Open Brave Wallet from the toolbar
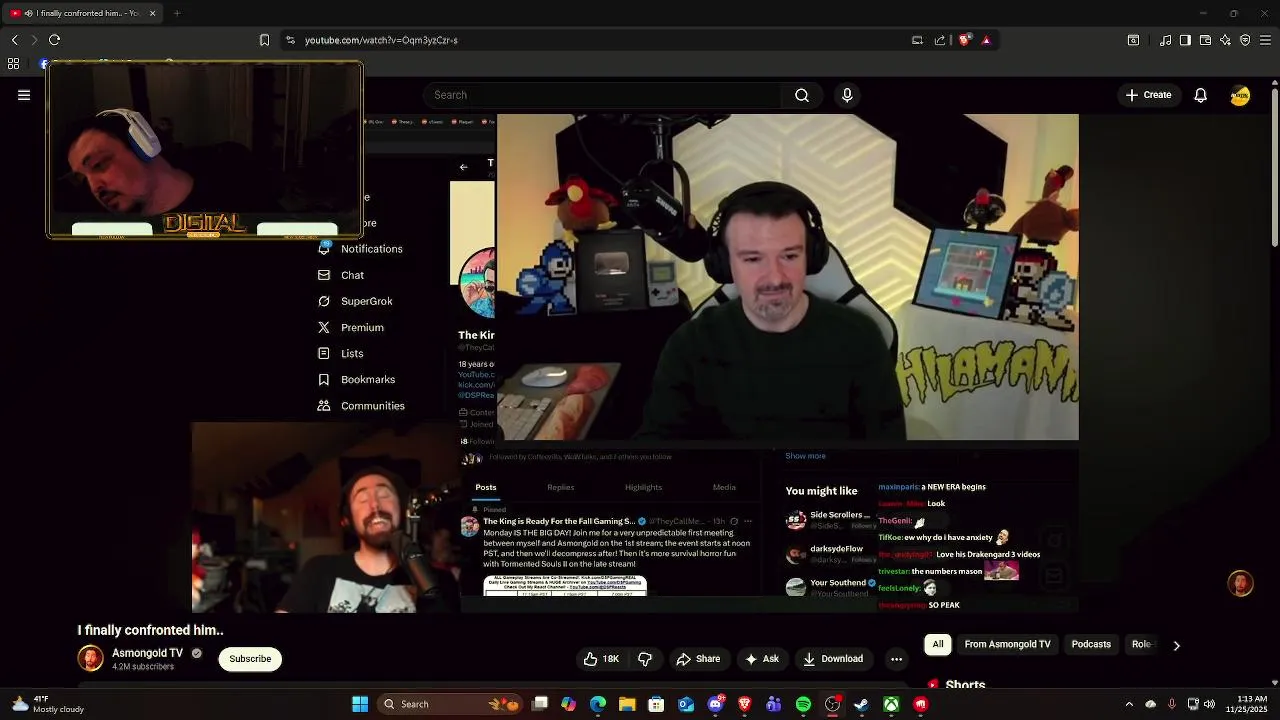1280x720 pixels. [1205, 40]
